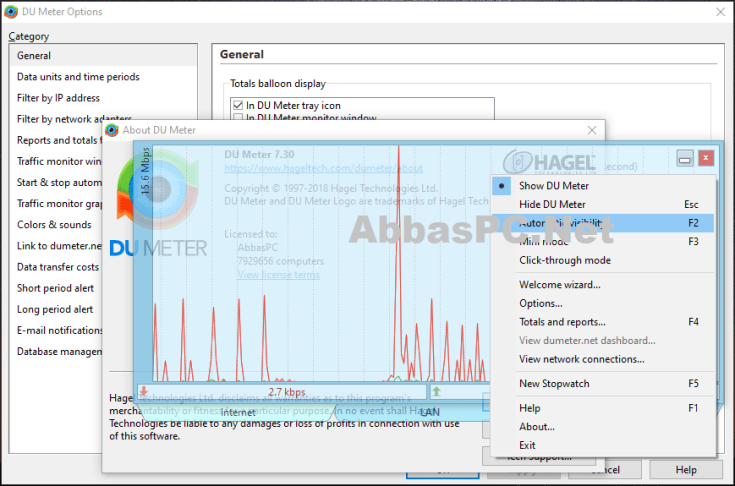
Task: Choose Show DU Meter in context menu
Action: 603,186
